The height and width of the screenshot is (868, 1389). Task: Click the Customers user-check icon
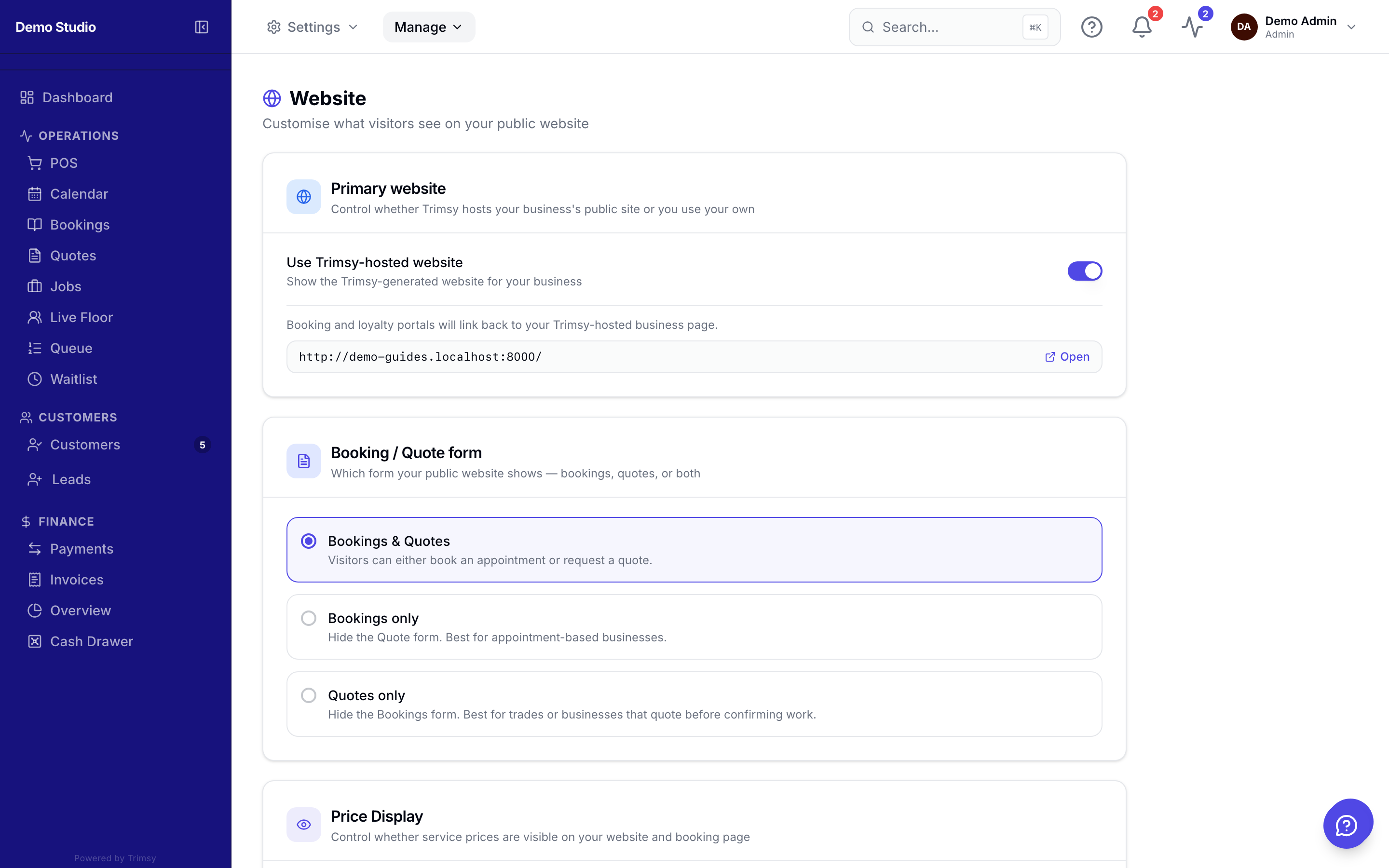(x=35, y=445)
